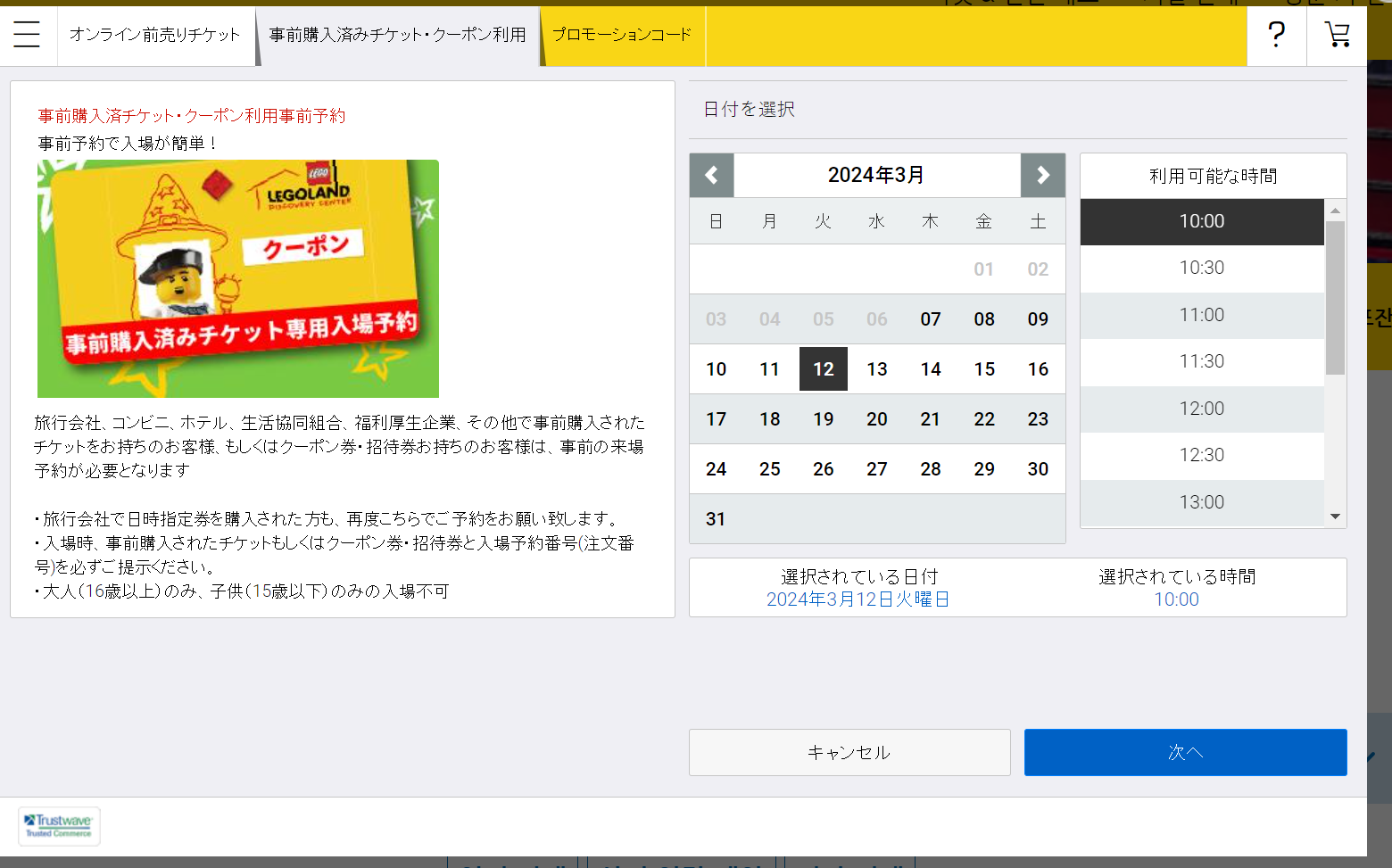Select March 27 in the calendar
Image resolution: width=1392 pixels, height=868 pixels.
coord(877,469)
